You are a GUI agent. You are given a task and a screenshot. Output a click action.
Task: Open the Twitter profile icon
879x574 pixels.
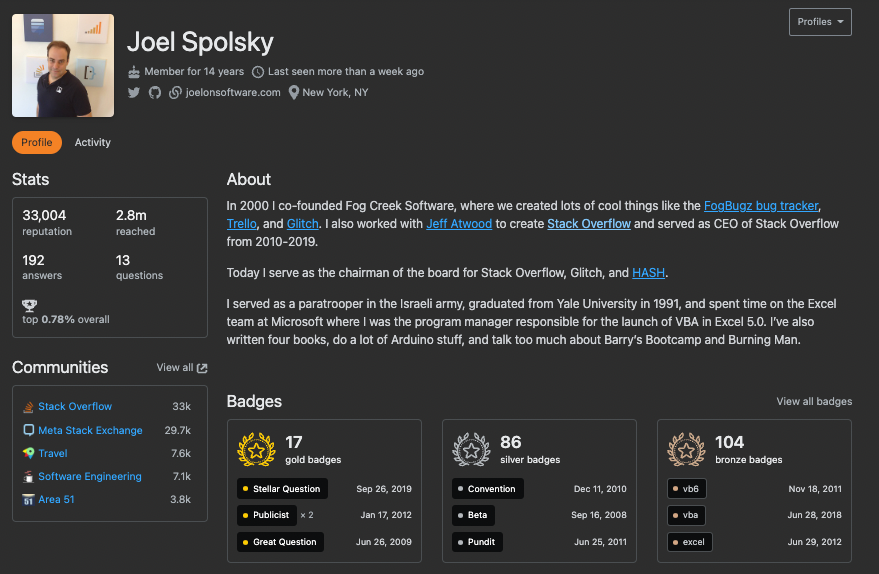pyautogui.click(x=134, y=92)
